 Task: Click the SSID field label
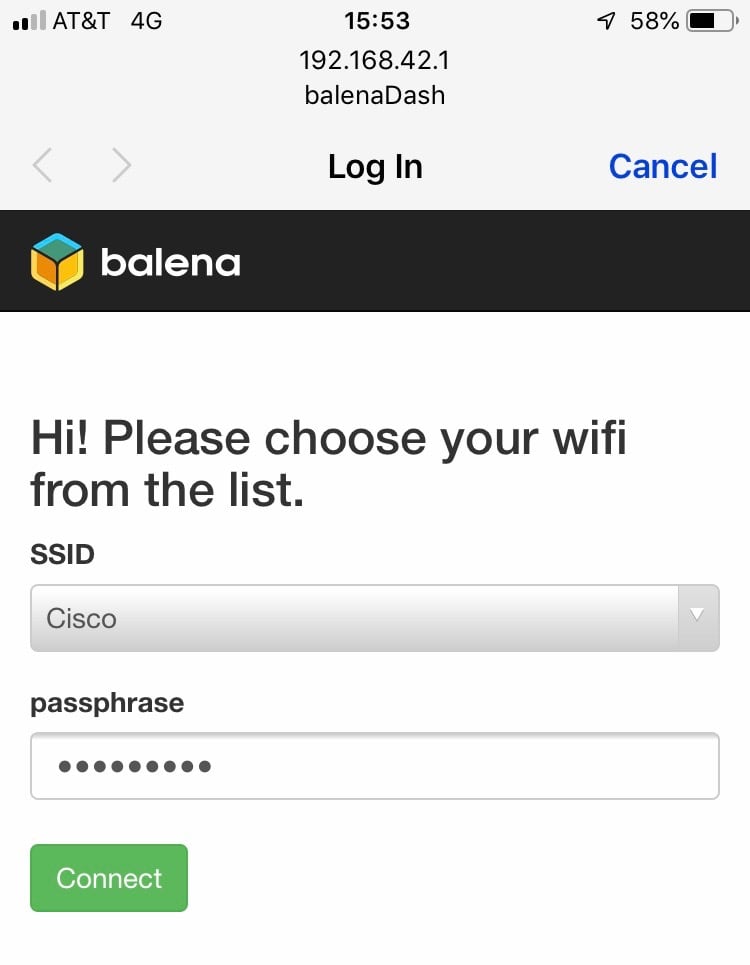[x=62, y=554]
